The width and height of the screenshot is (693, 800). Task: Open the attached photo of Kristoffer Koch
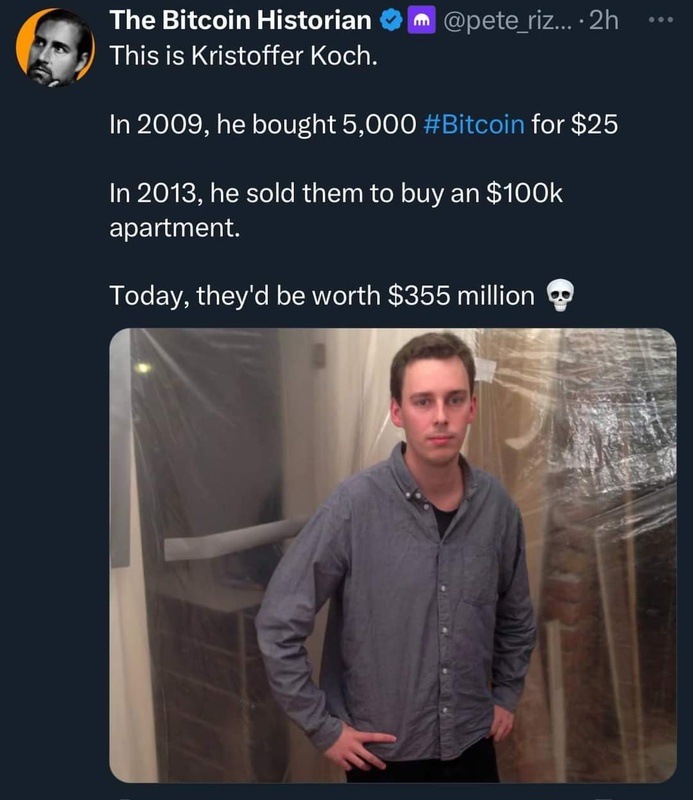point(393,555)
